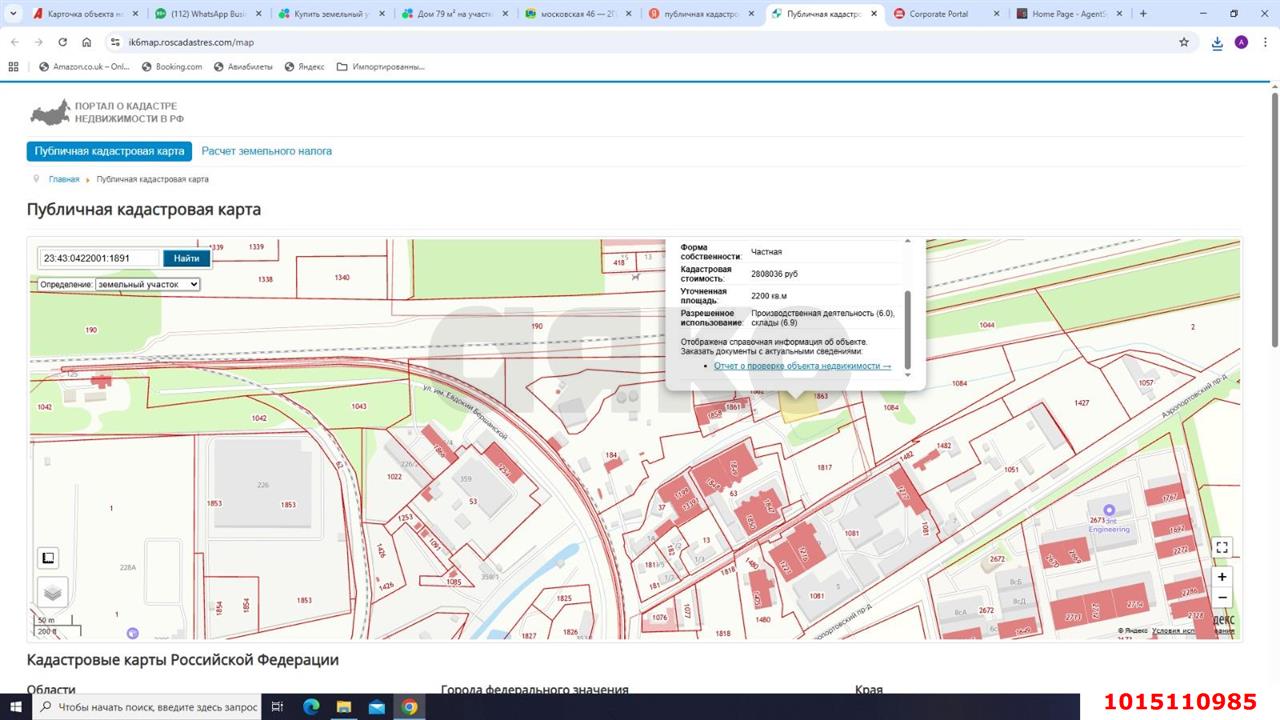This screenshot has width=1280, height=720.
Task: Zoom in the map with plus button
Action: (x=1221, y=577)
